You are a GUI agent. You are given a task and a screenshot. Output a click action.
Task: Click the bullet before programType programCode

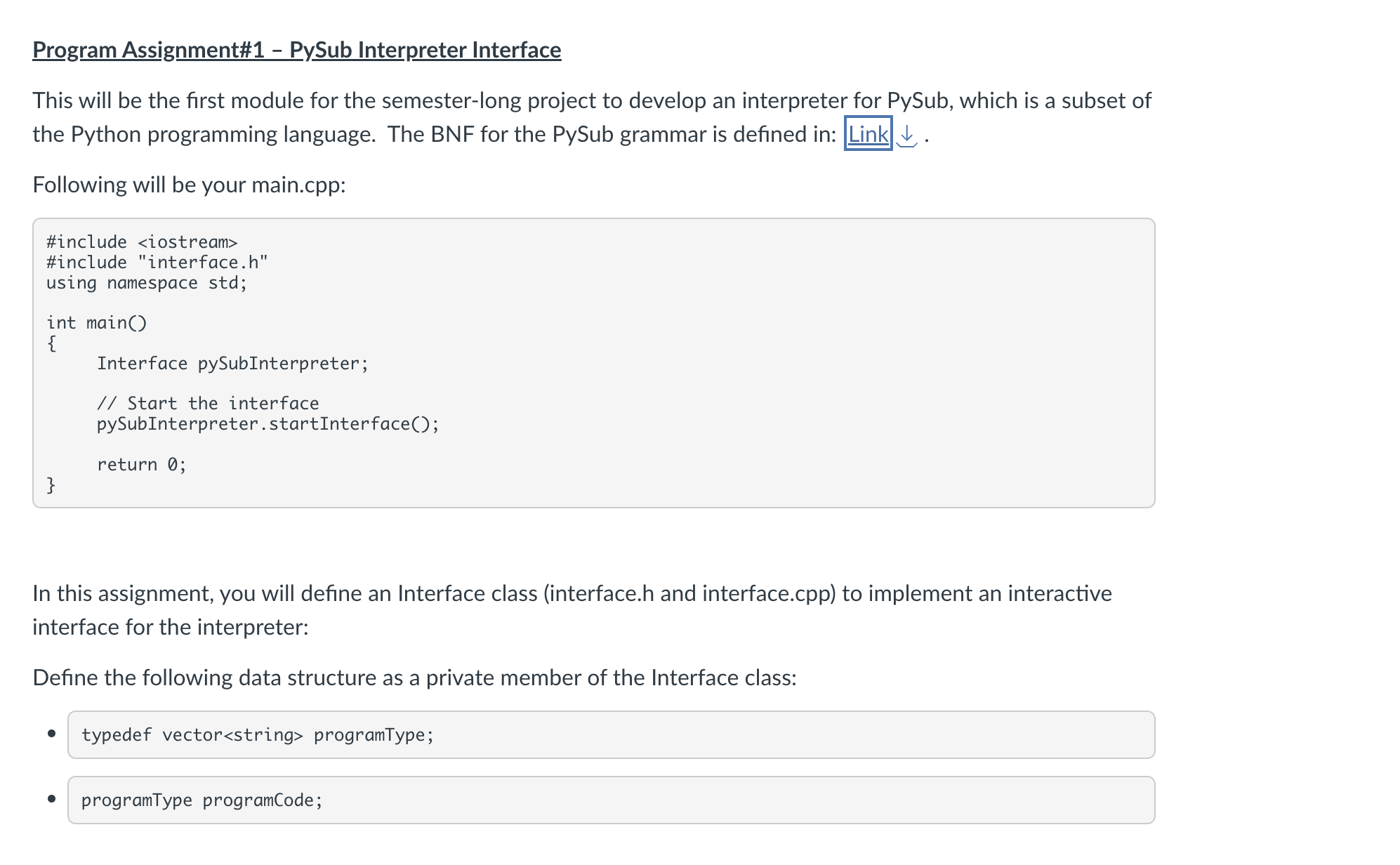[x=51, y=799]
